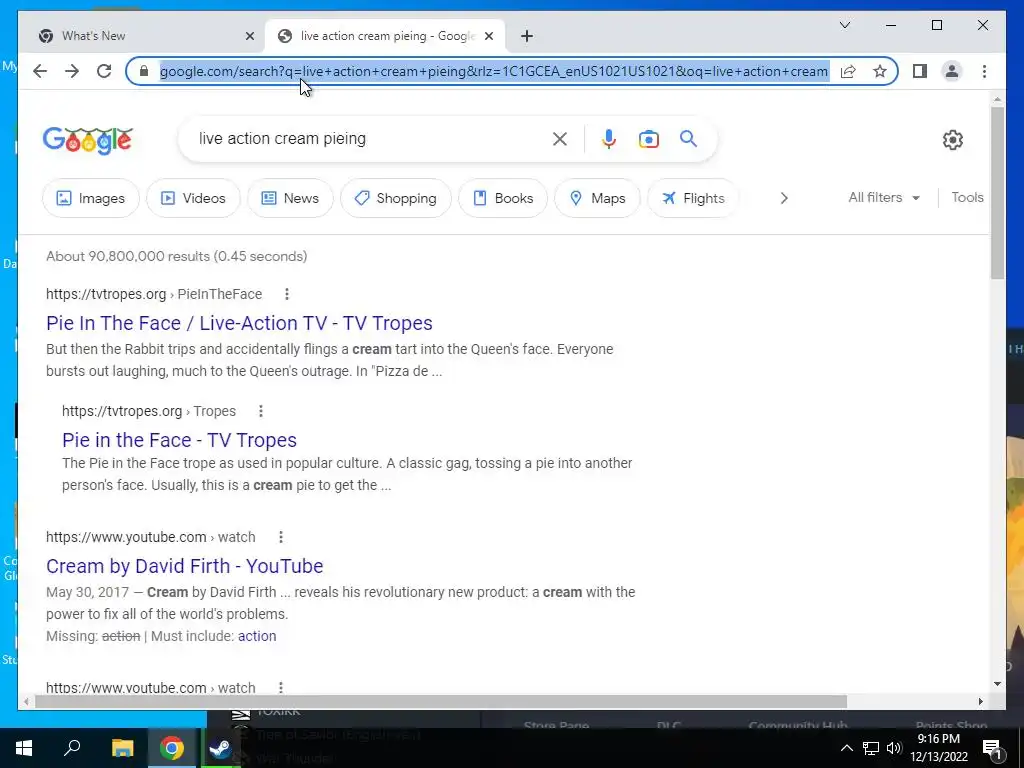Screen dimensions: 1024x768
Task: Click the selected URL in address bar
Action: 494,71
